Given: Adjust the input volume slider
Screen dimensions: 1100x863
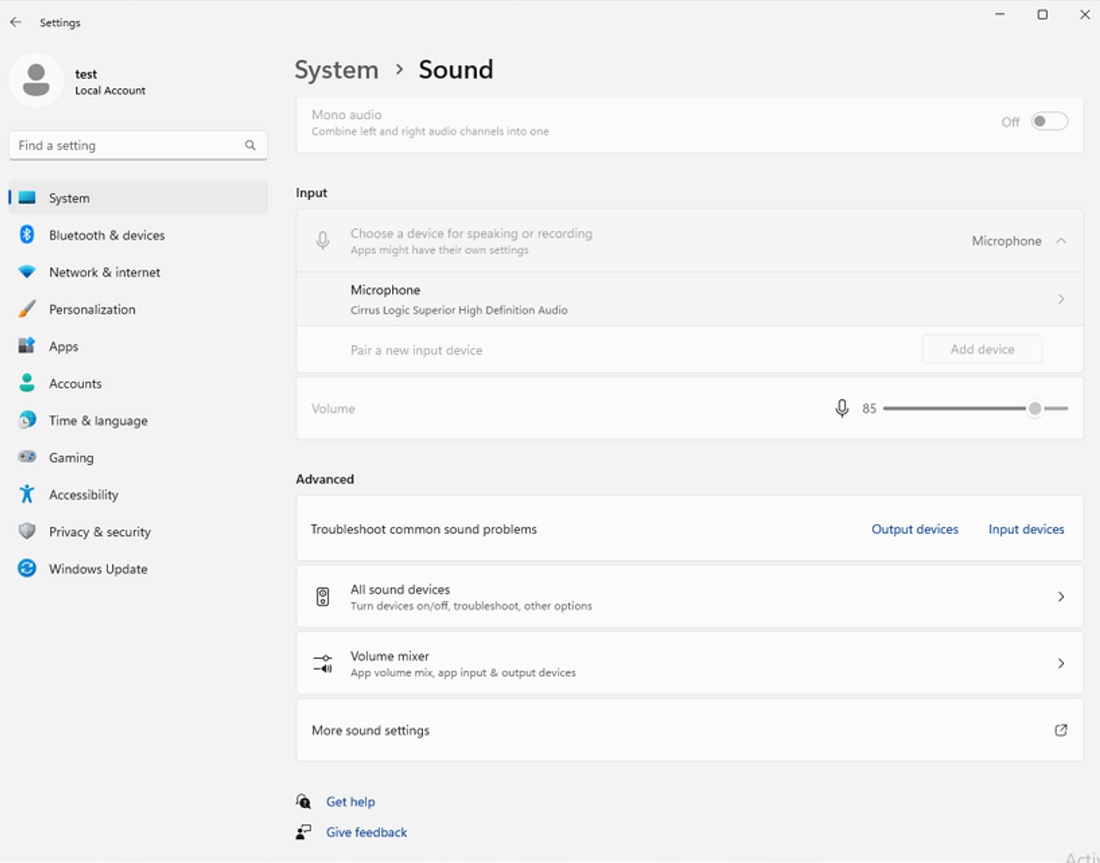Looking at the screenshot, I should (x=1035, y=408).
